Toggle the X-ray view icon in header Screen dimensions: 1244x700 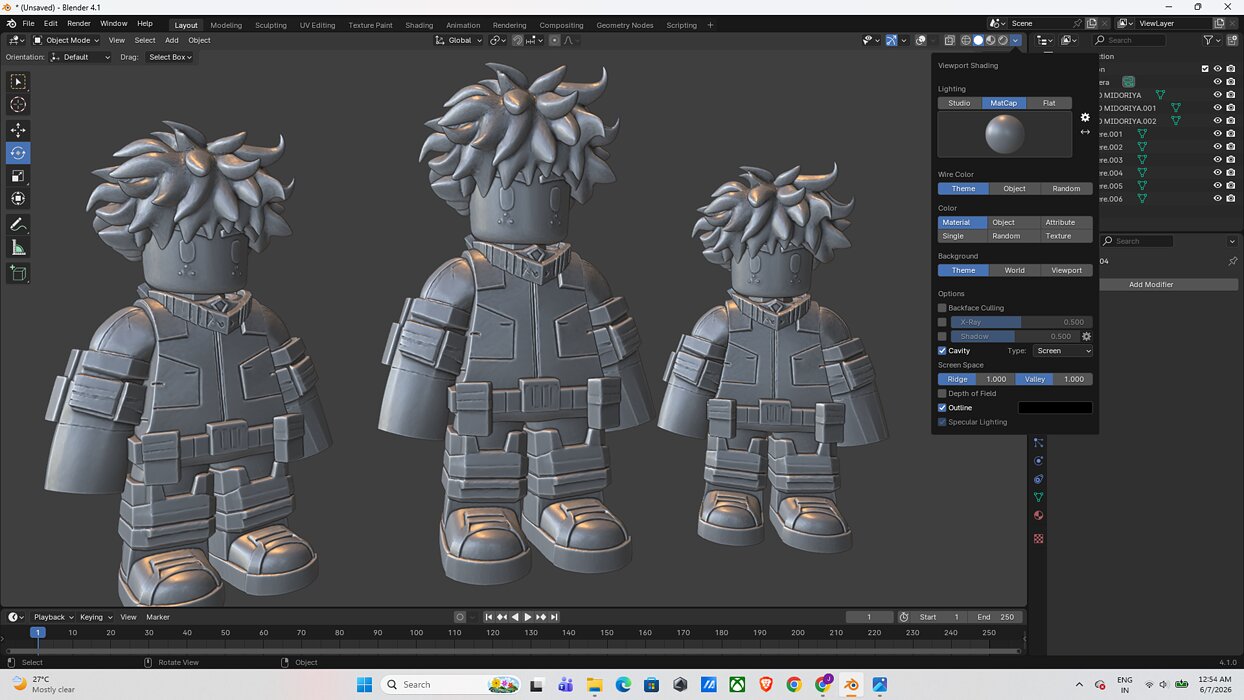948,40
